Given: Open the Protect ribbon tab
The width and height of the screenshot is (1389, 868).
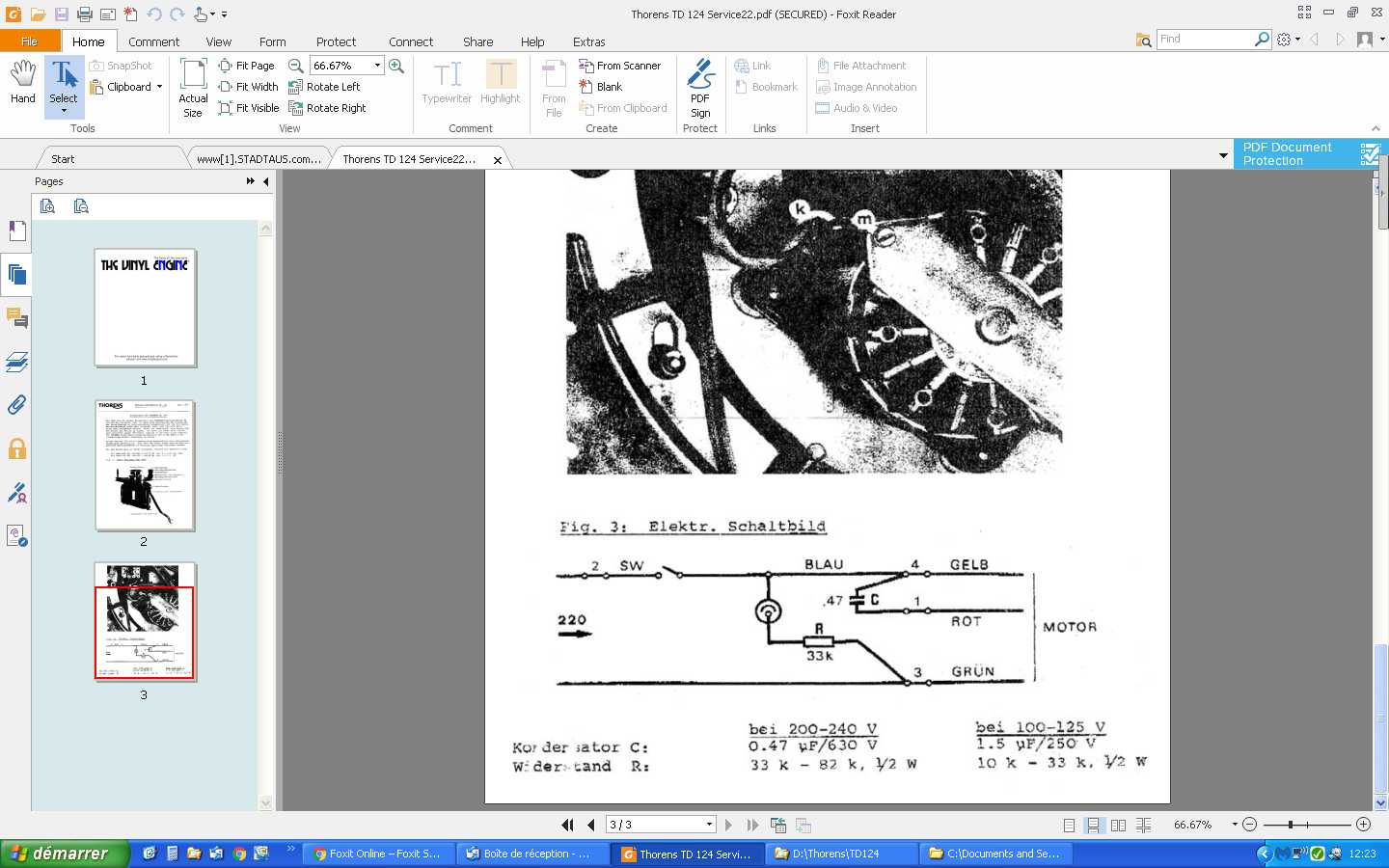Looking at the screenshot, I should (336, 41).
